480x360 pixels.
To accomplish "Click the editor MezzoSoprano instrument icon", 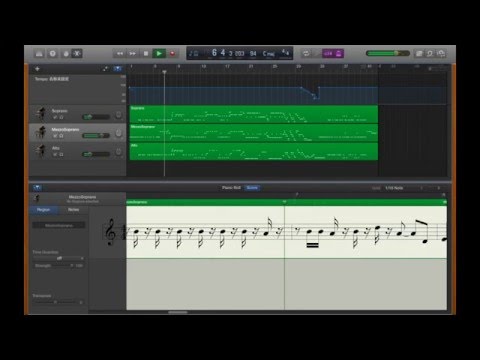I will click(37, 199).
